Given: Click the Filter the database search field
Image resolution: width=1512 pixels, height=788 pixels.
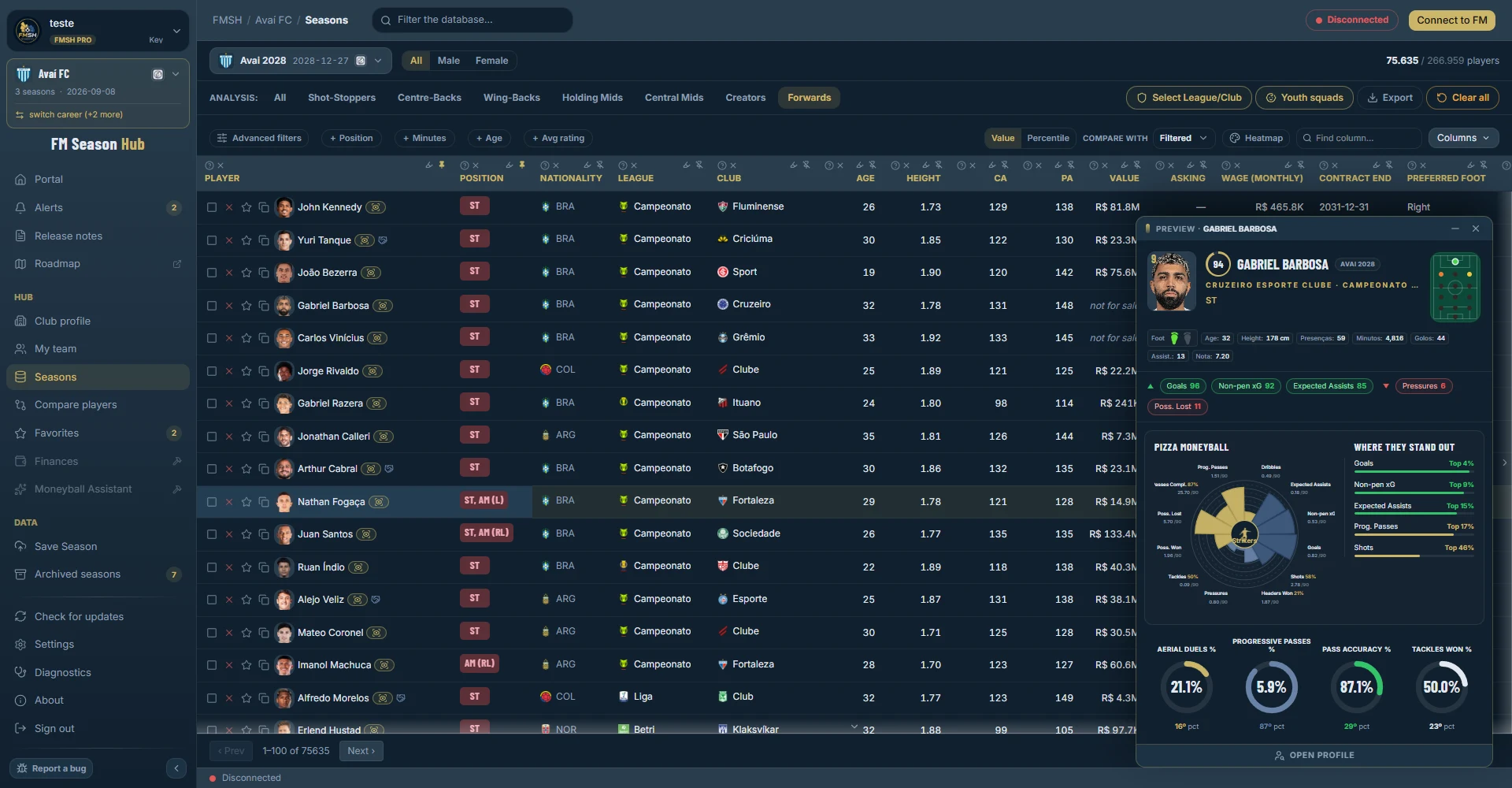Looking at the screenshot, I should (472, 20).
